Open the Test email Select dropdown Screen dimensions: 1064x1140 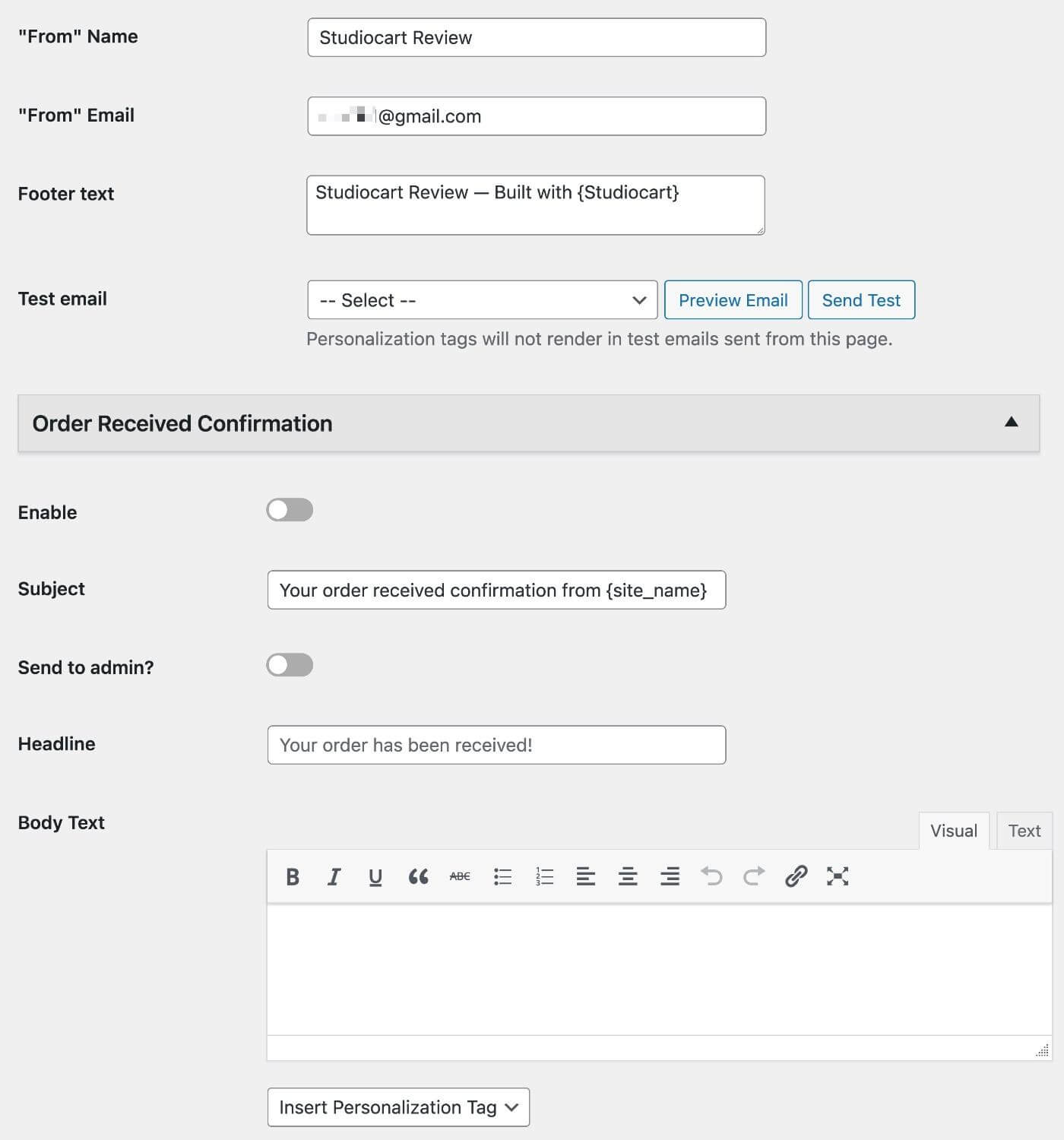483,300
